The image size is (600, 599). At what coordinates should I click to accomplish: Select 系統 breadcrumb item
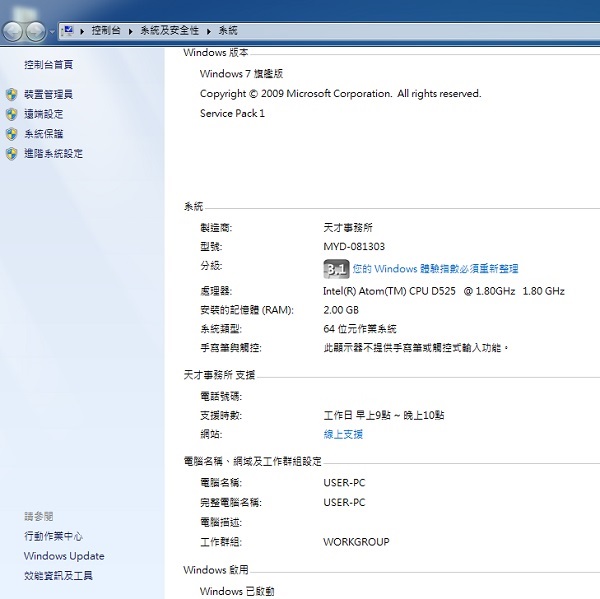tap(228, 31)
